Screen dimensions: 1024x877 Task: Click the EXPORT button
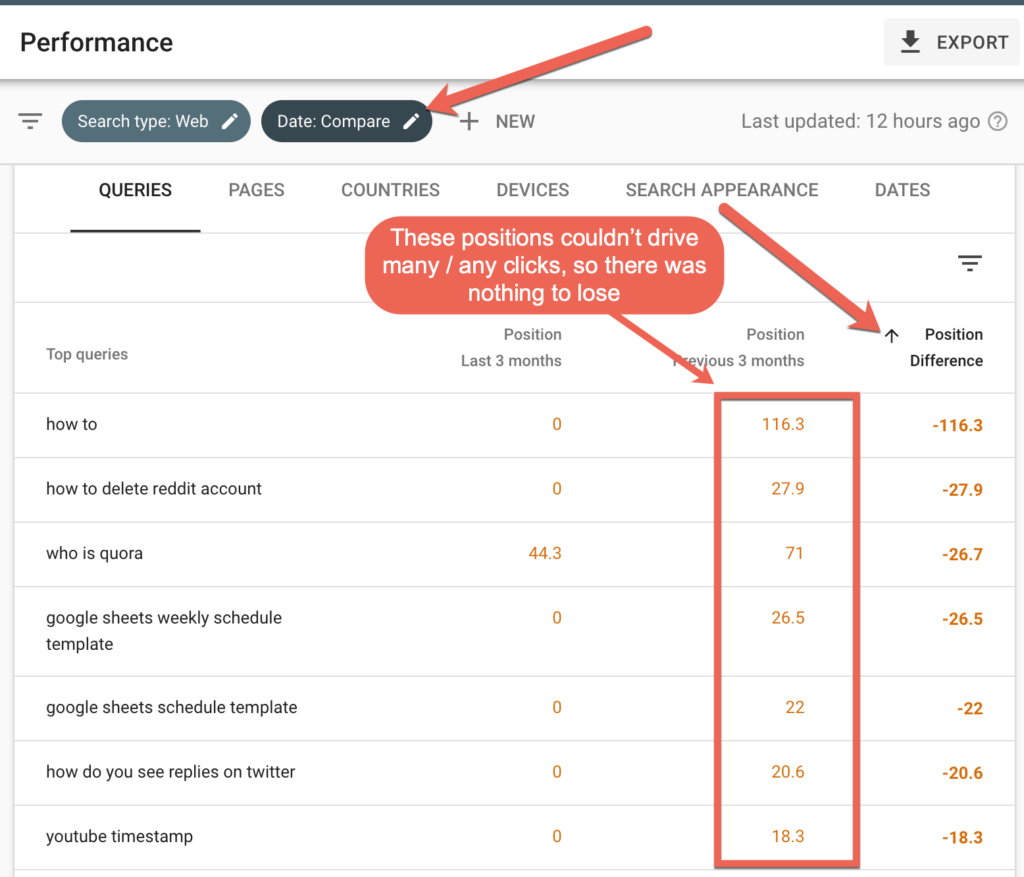tap(952, 42)
